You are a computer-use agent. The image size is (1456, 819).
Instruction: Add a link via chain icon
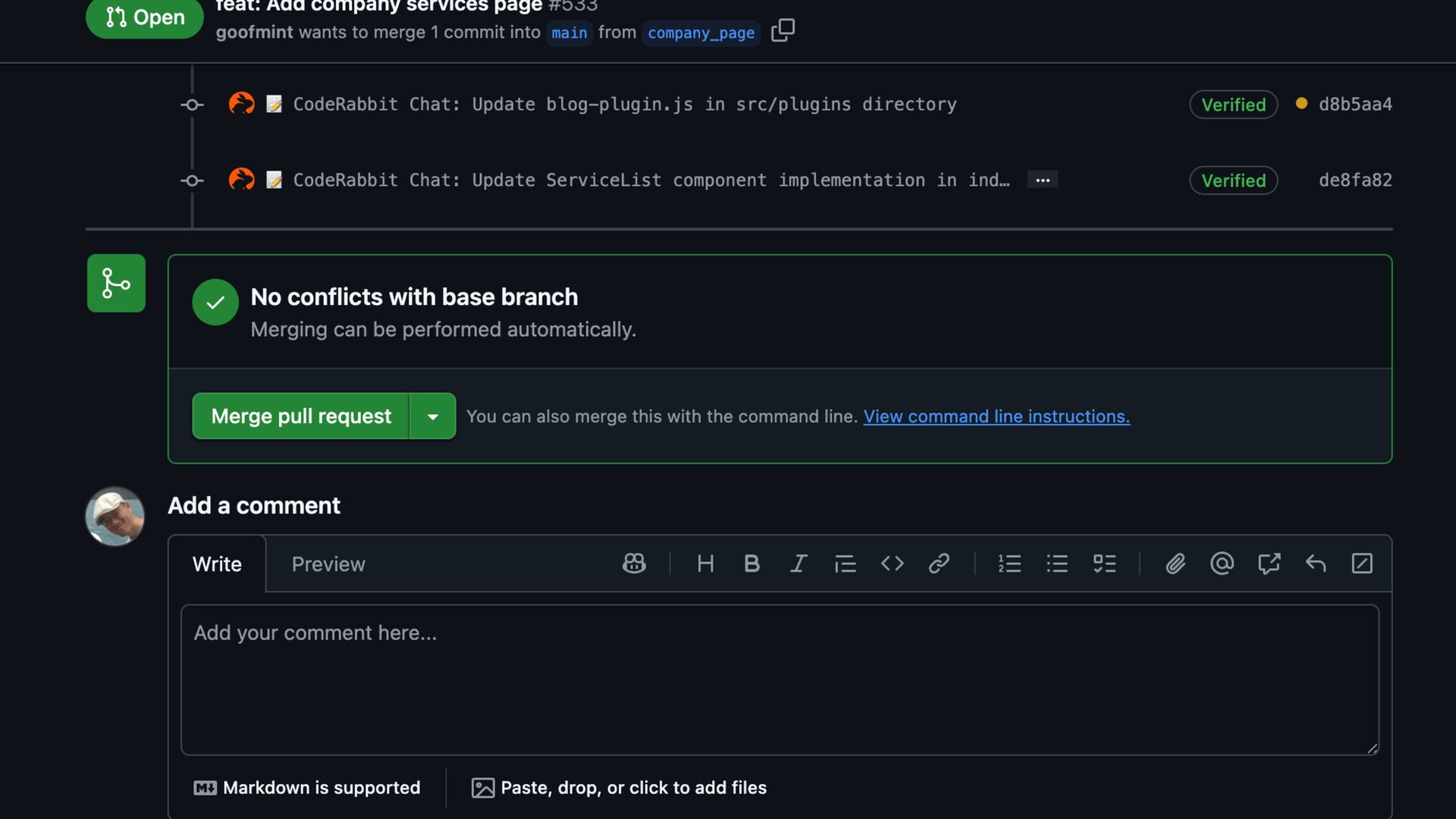pyautogui.click(x=939, y=563)
